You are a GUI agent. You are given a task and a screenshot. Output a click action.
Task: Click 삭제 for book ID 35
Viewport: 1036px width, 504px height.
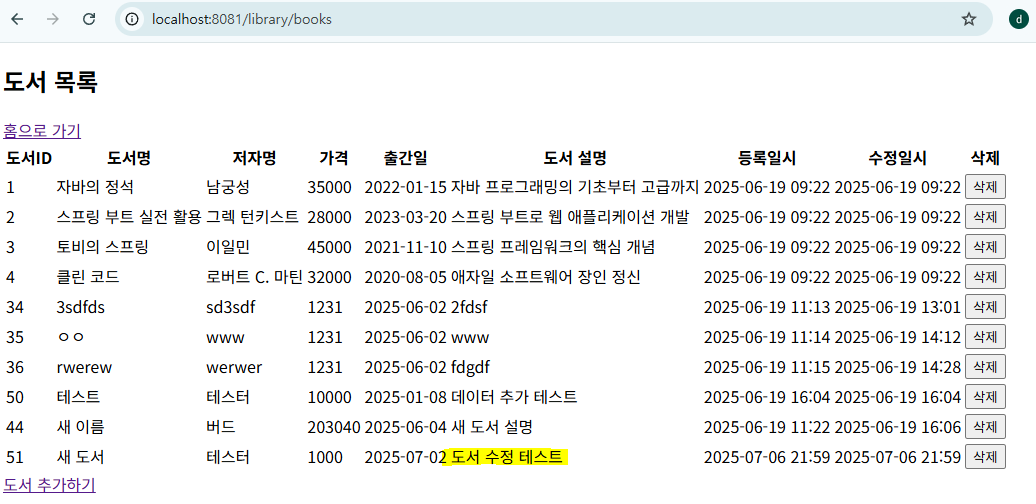click(x=985, y=337)
